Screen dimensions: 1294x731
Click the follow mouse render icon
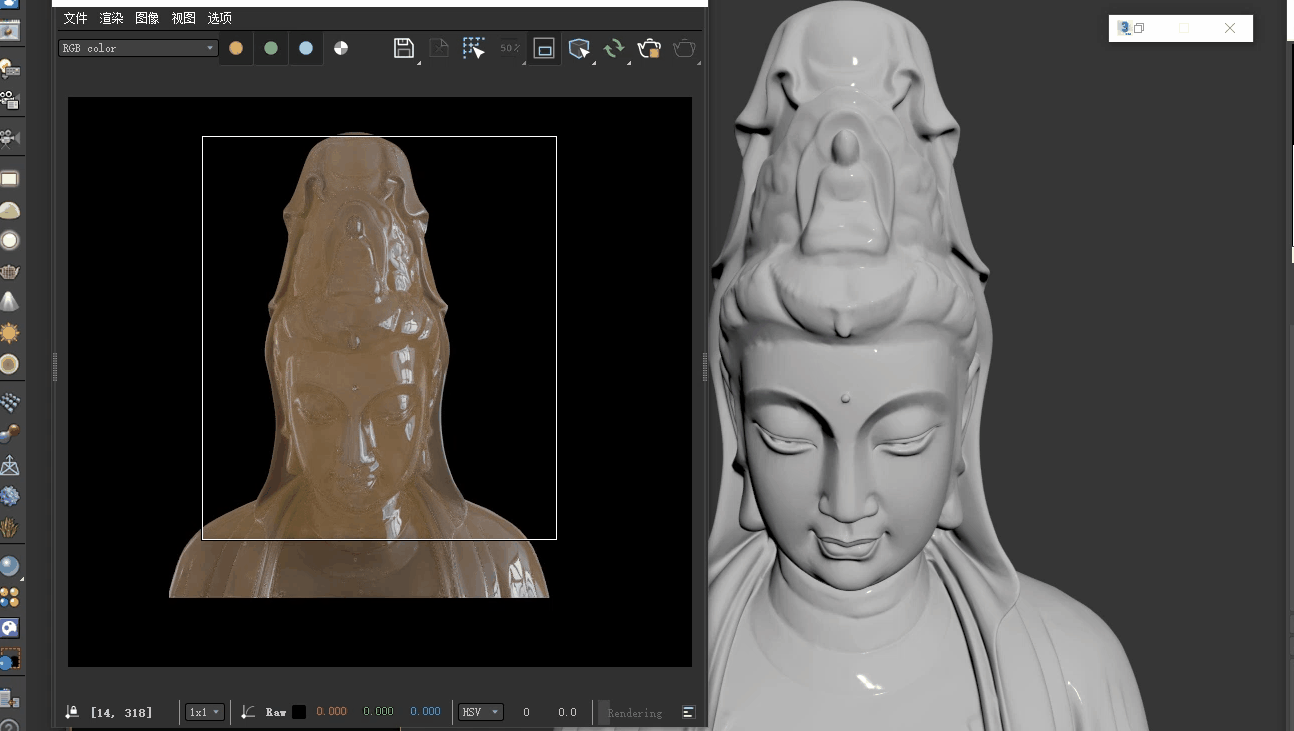point(579,48)
